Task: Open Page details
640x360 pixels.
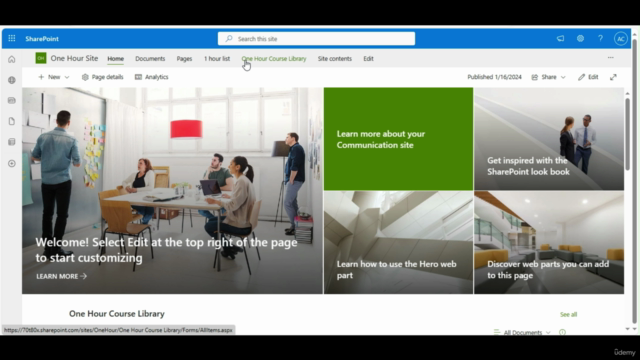Action: pos(102,77)
